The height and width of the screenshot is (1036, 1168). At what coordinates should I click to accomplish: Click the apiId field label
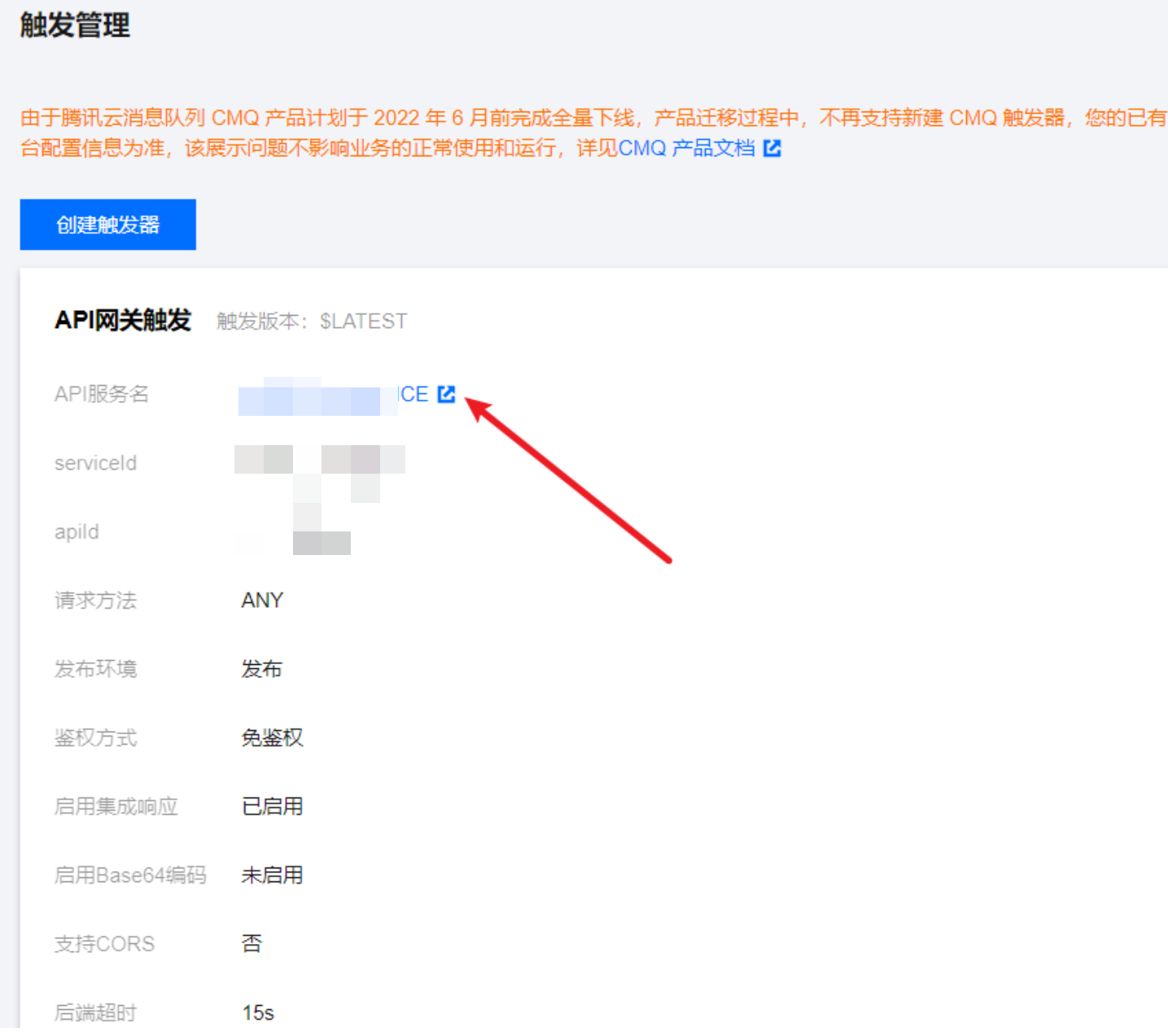pyautogui.click(x=77, y=532)
